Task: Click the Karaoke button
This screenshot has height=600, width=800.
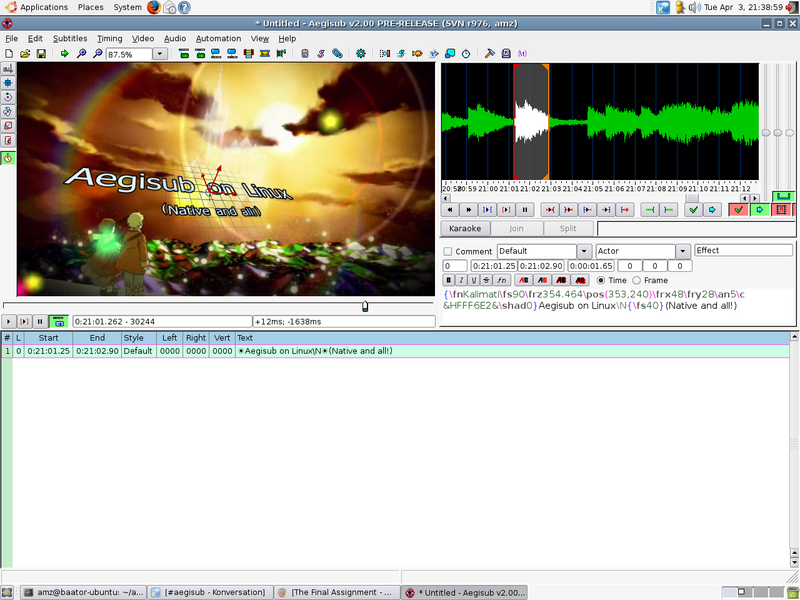Action: (465, 229)
